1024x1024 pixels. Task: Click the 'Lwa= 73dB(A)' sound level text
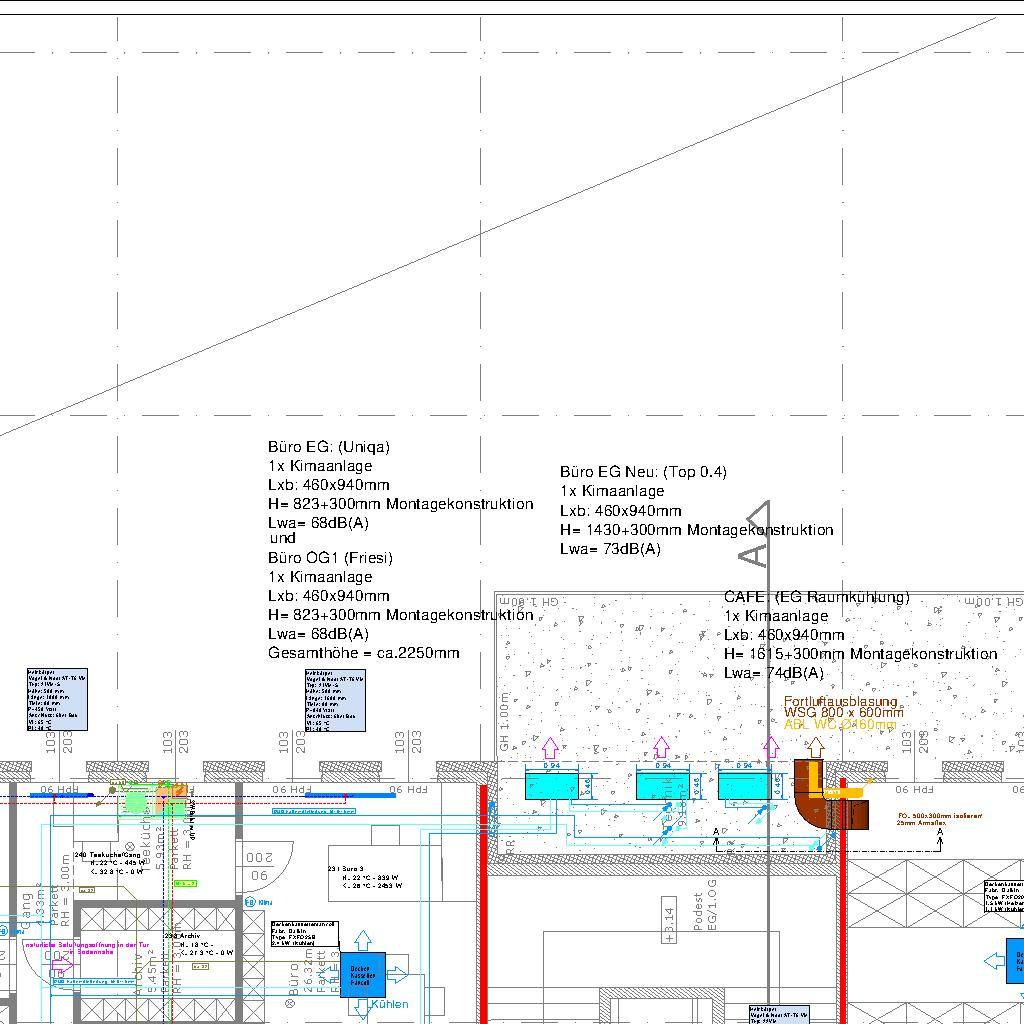610,549
